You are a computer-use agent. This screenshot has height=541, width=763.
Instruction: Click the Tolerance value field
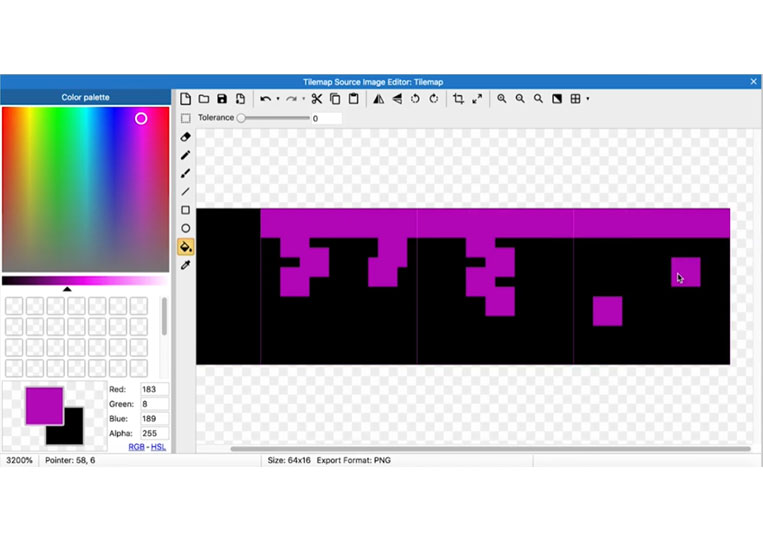[x=326, y=118]
